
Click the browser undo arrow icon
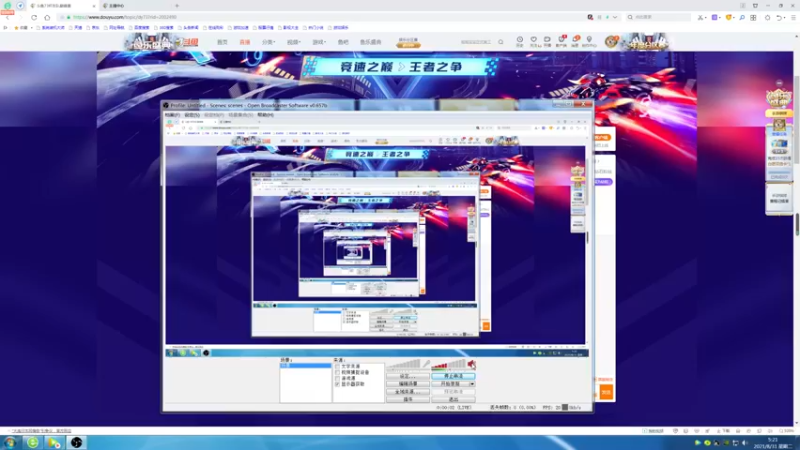coord(779,17)
